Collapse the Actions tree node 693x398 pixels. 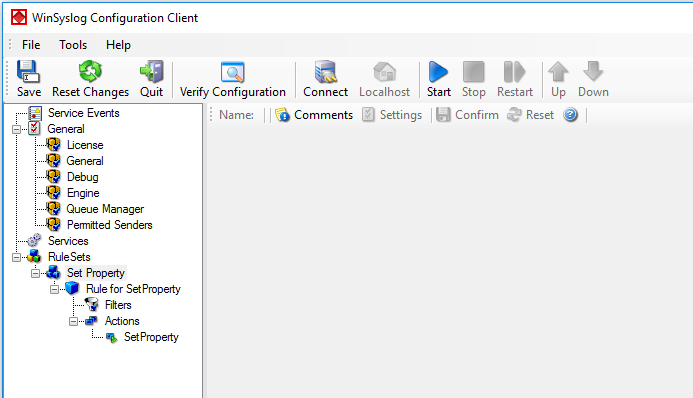point(73,321)
